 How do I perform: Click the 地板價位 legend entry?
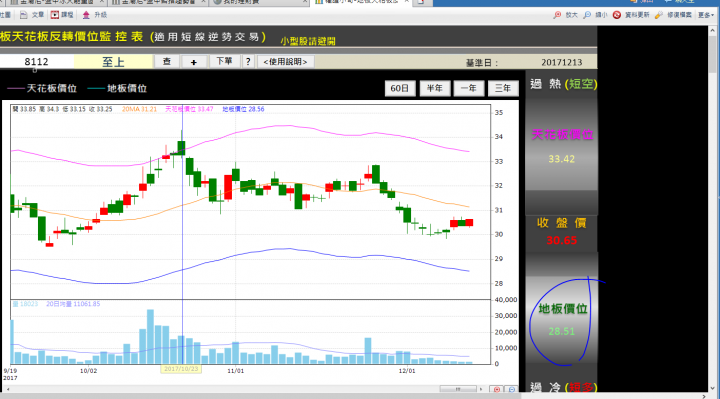(x=117, y=88)
